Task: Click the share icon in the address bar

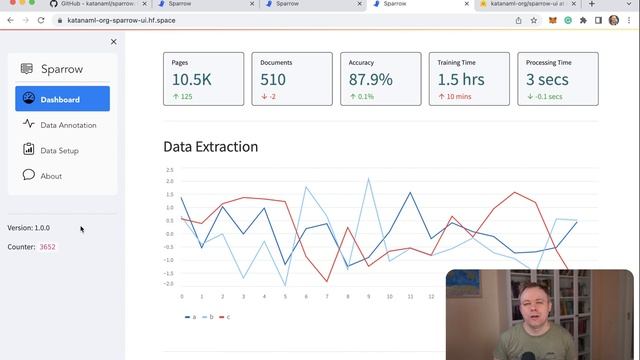Action: pyautogui.click(x=518, y=20)
